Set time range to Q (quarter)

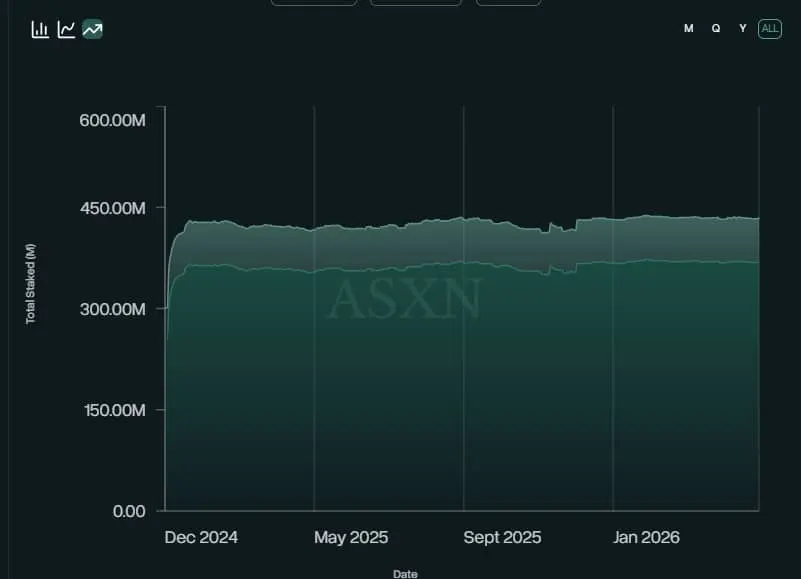click(x=716, y=29)
